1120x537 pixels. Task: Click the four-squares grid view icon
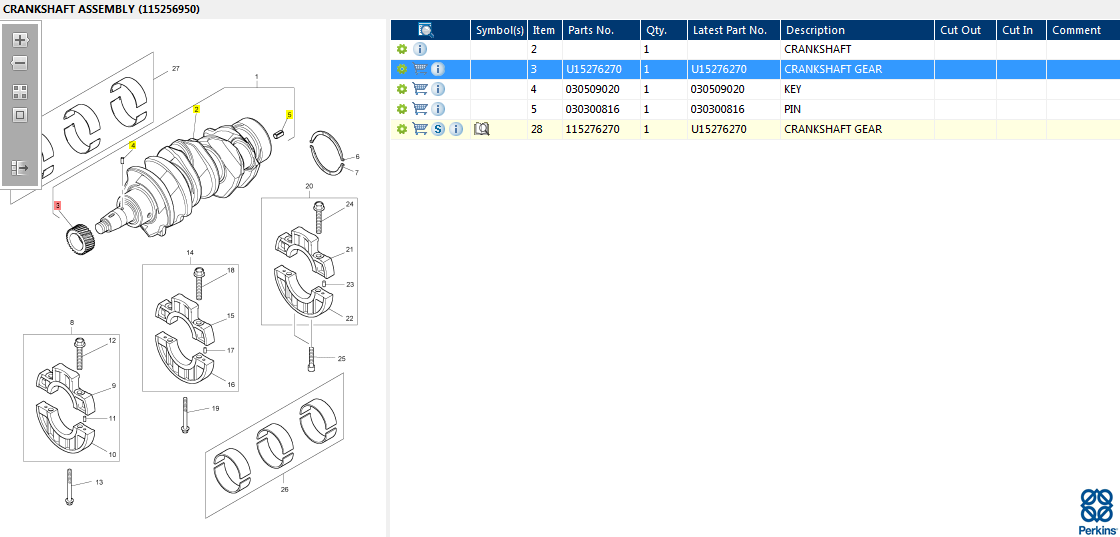[x=20, y=91]
